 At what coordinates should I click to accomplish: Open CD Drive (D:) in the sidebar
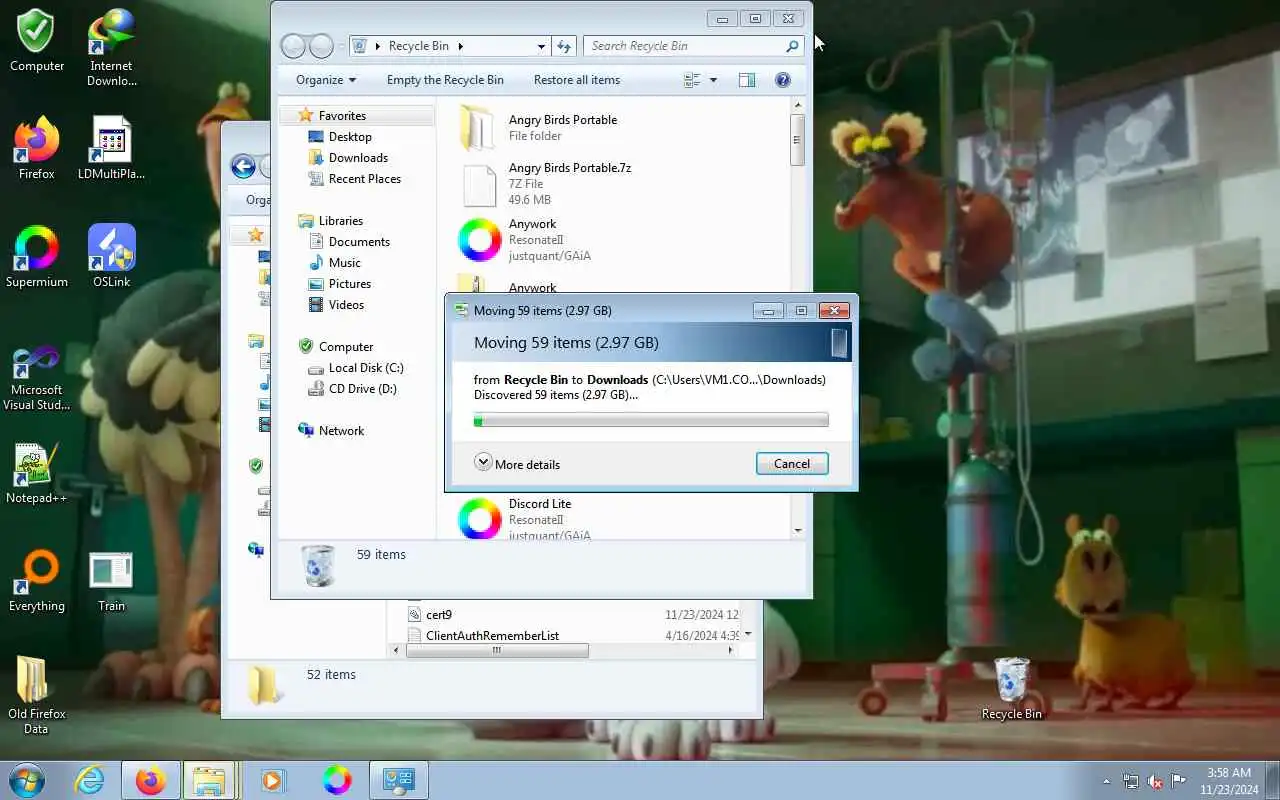pyautogui.click(x=363, y=389)
